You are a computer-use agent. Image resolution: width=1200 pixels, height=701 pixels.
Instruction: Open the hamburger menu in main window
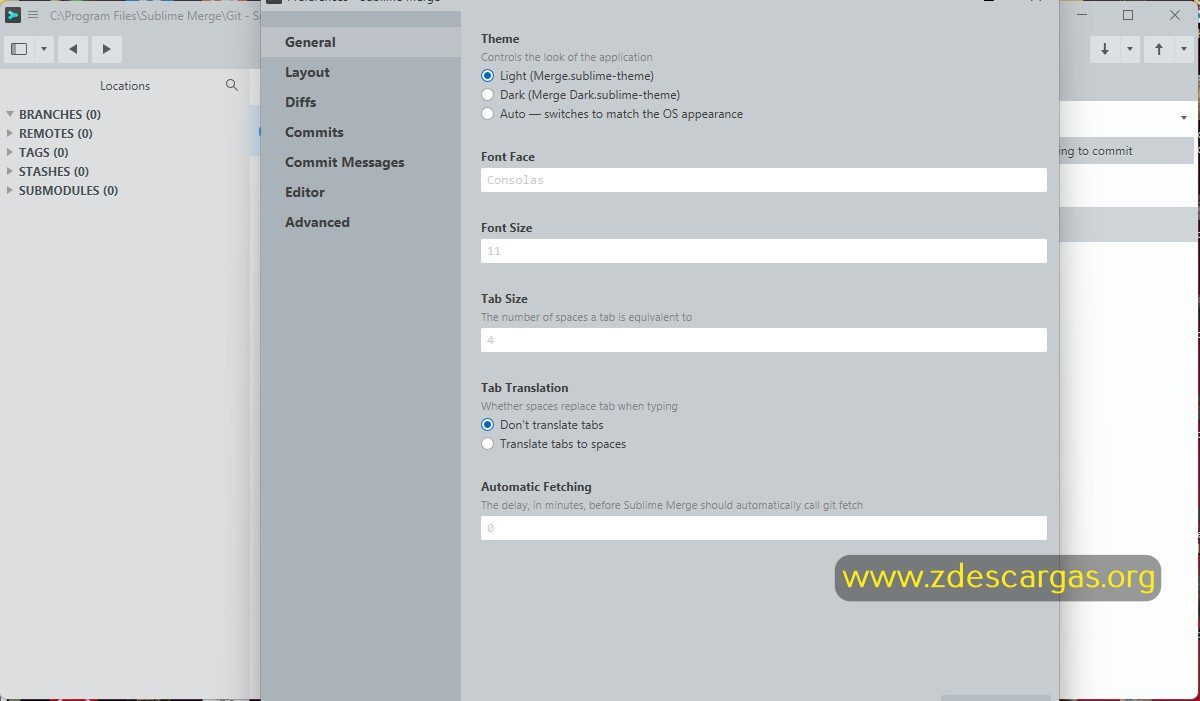click(x=33, y=15)
